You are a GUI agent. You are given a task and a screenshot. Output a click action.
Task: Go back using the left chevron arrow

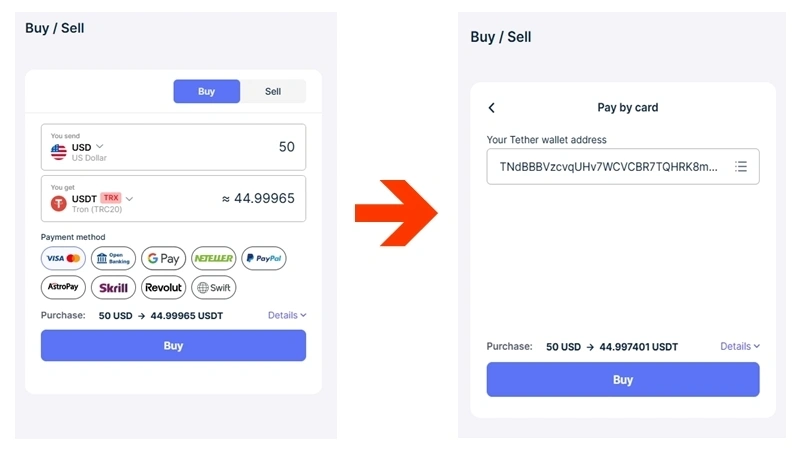(x=491, y=108)
